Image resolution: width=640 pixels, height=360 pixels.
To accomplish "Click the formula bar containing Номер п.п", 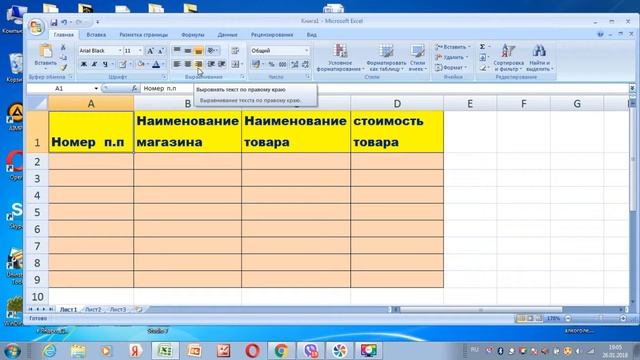I will click(385, 89).
